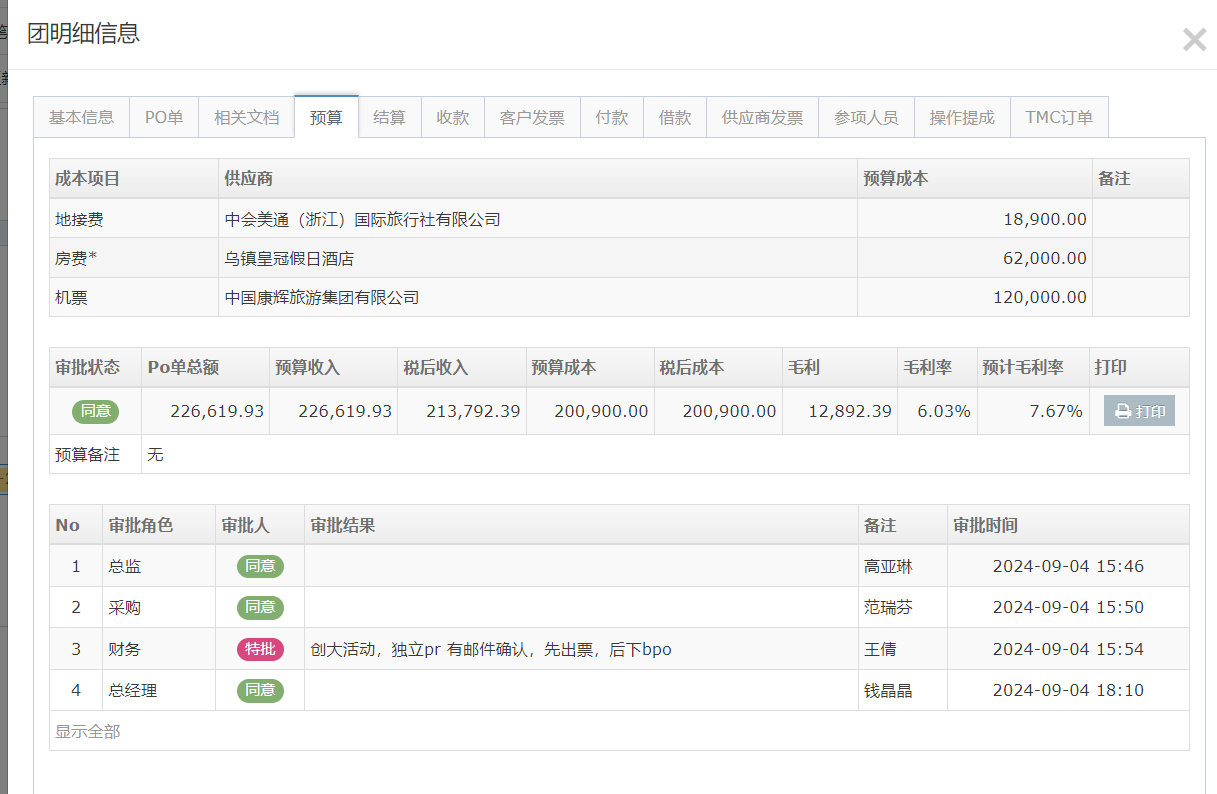This screenshot has width=1217, height=794.
Task: Go to the 结算 tab
Action: [x=389, y=117]
